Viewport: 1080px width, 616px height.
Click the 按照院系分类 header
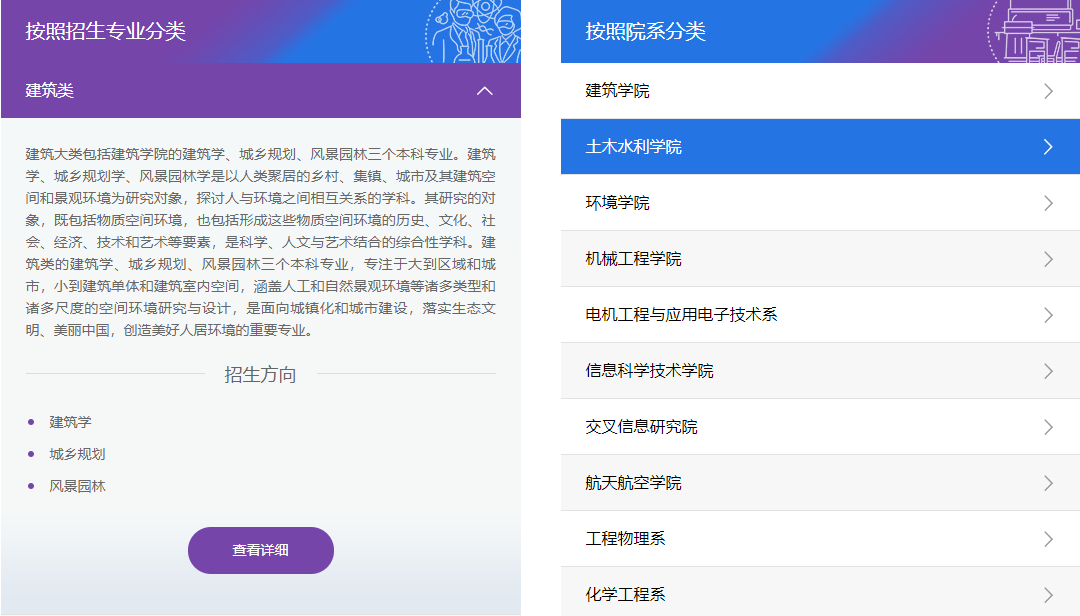click(645, 31)
